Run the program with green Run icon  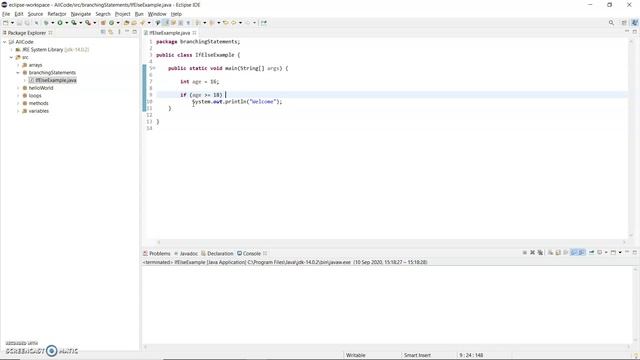point(60,23)
